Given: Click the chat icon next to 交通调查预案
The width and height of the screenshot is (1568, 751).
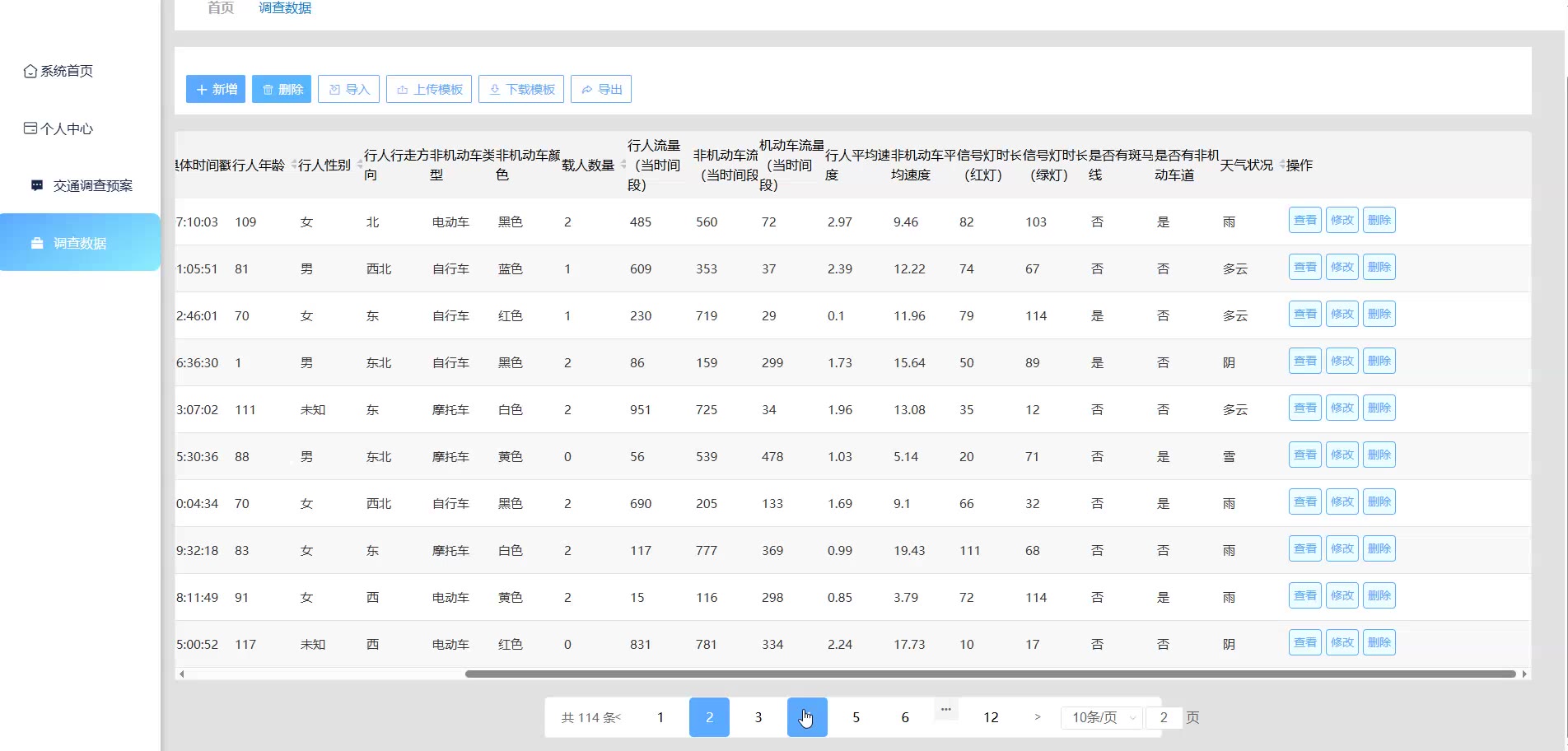Looking at the screenshot, I should [x=37, y=185].
